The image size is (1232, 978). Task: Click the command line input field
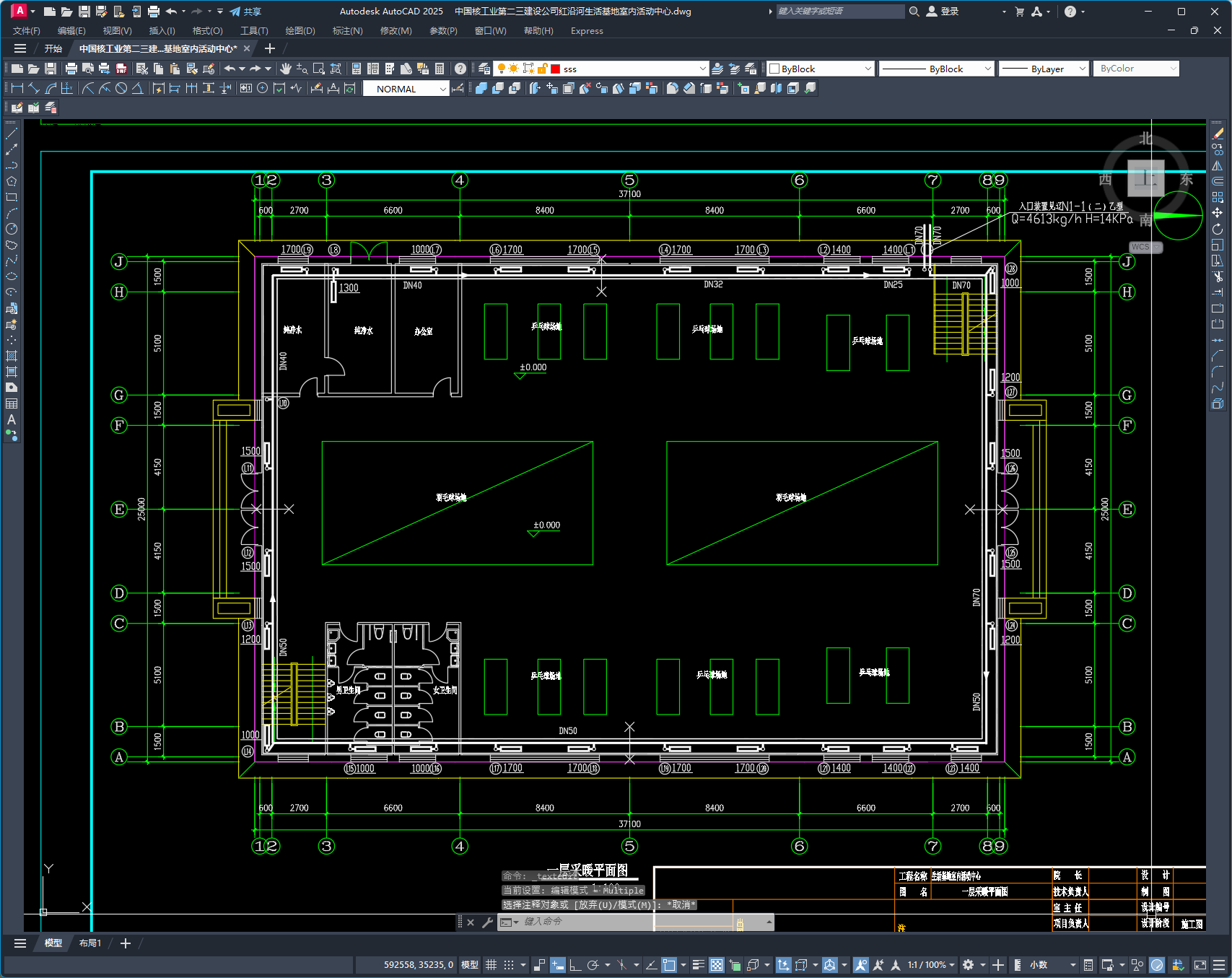pos(628,922)
